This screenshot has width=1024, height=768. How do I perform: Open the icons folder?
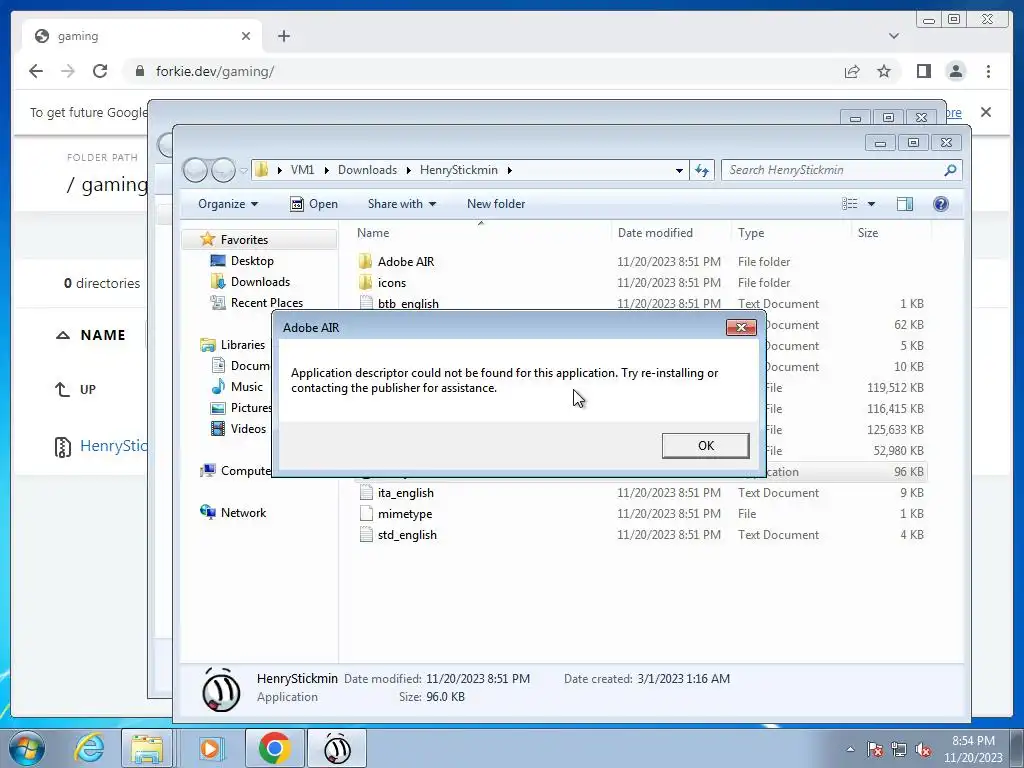pos(391,282)
